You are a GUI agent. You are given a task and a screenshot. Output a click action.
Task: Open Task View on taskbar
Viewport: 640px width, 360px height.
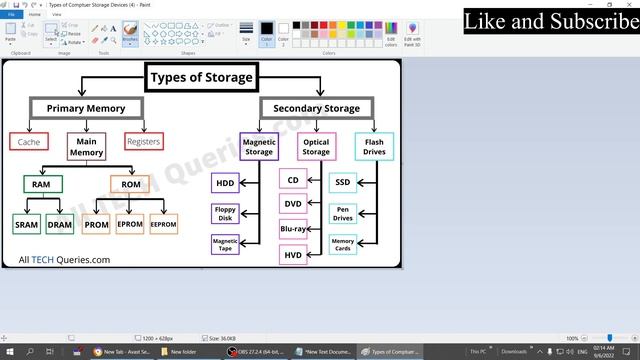tap(50, 351)
